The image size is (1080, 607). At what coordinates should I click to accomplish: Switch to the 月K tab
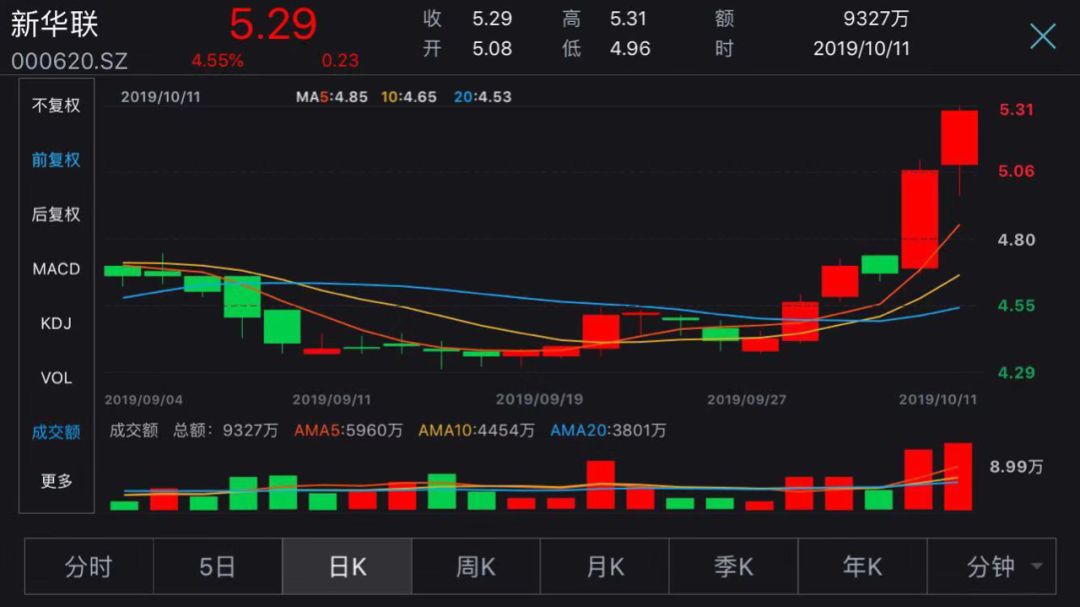click(605, 566)
